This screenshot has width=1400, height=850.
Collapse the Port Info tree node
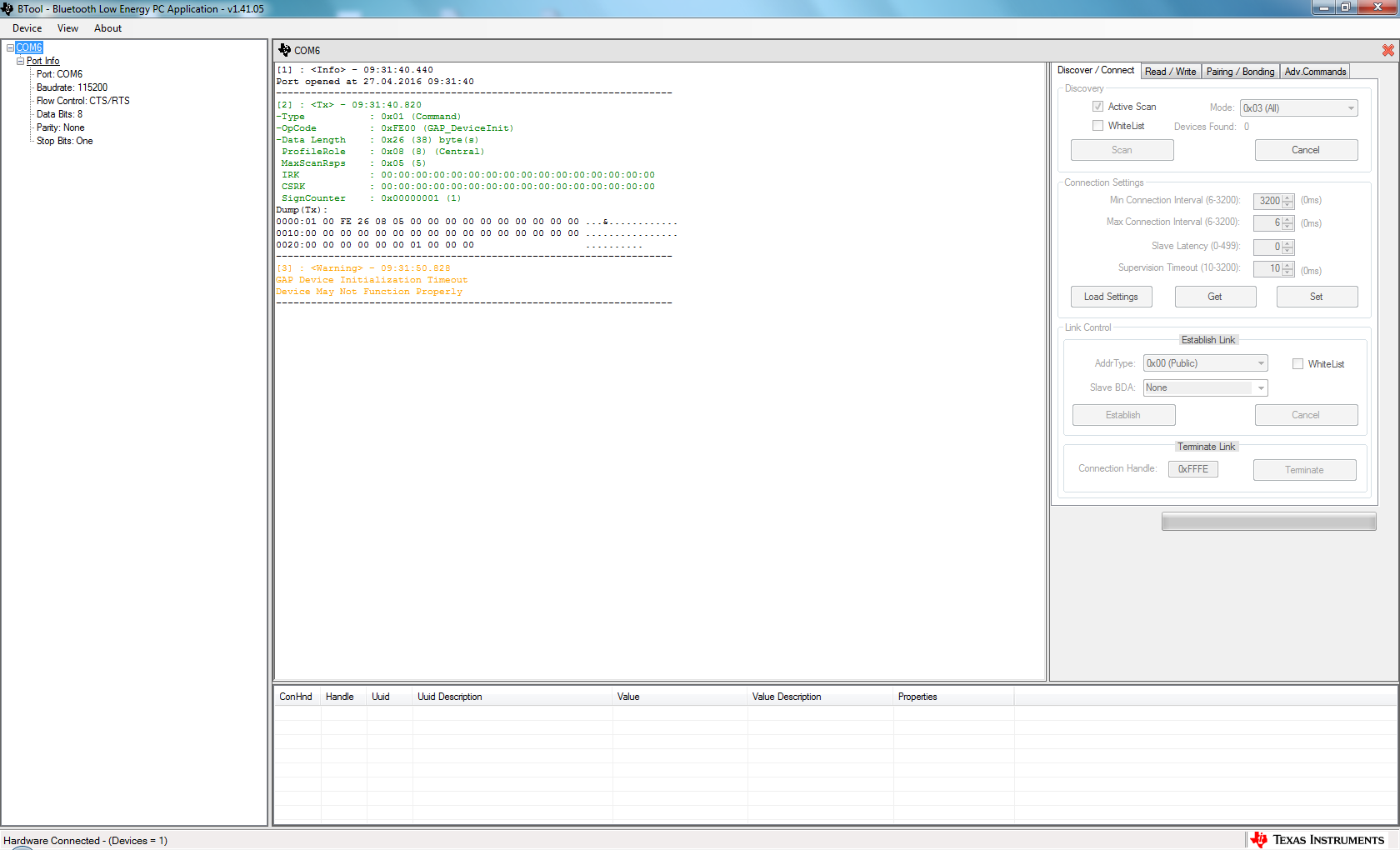pos(21,61)
